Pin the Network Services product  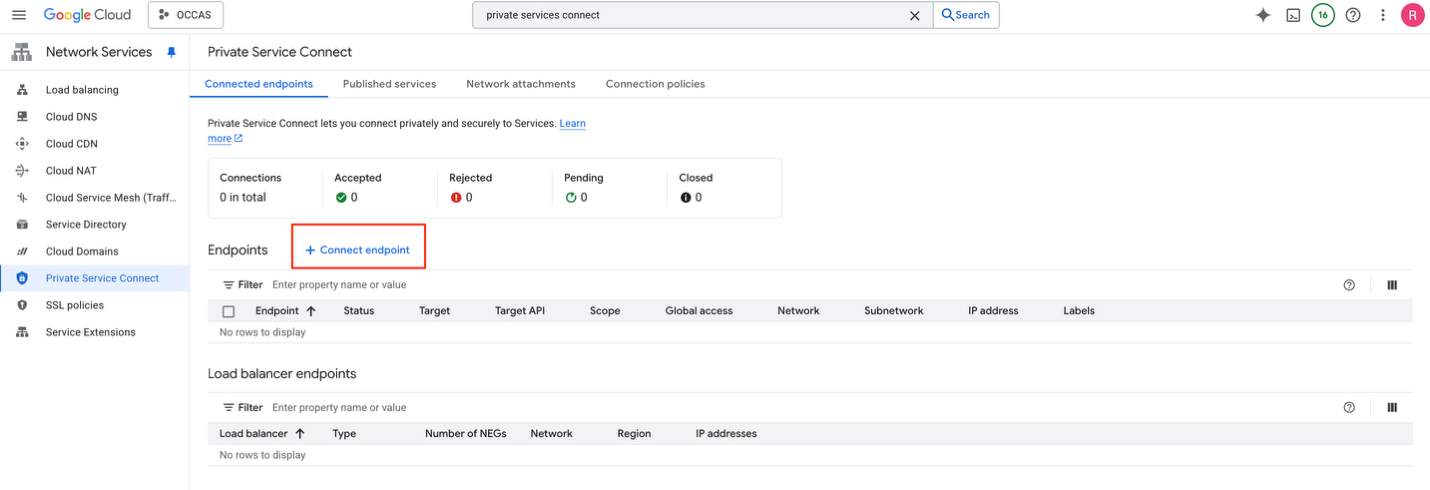click(171, 52)
